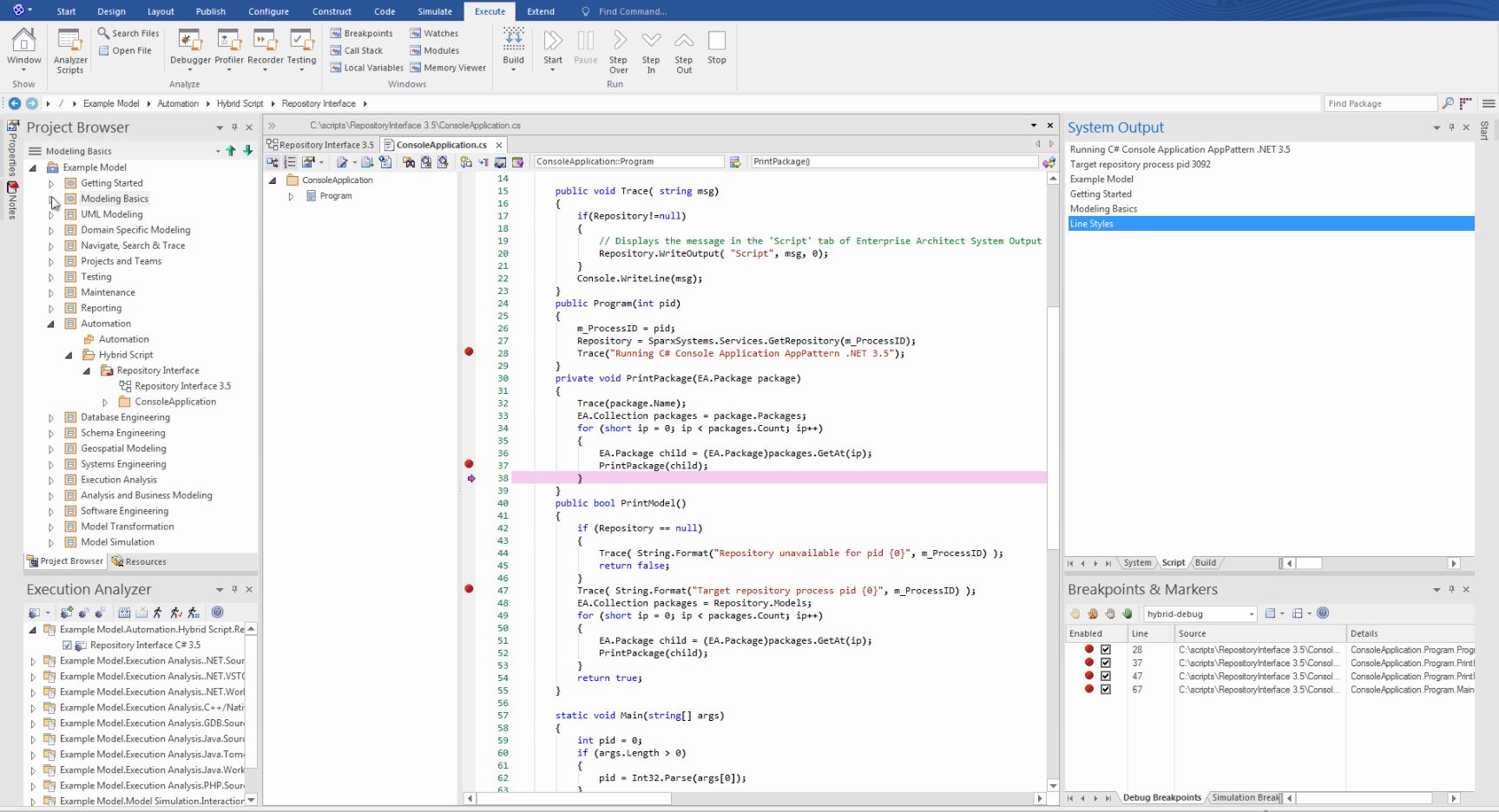Click Search Files in the ribbon
The height and width of the screenshot is (812, 1499).
[128, 33]
